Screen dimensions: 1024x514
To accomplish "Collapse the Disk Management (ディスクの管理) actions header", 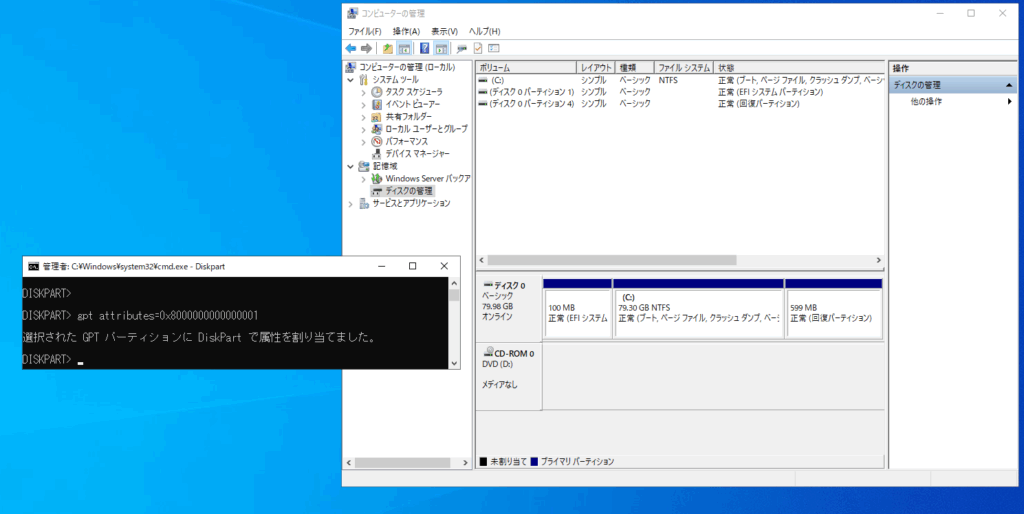I will click(1009, 86).
